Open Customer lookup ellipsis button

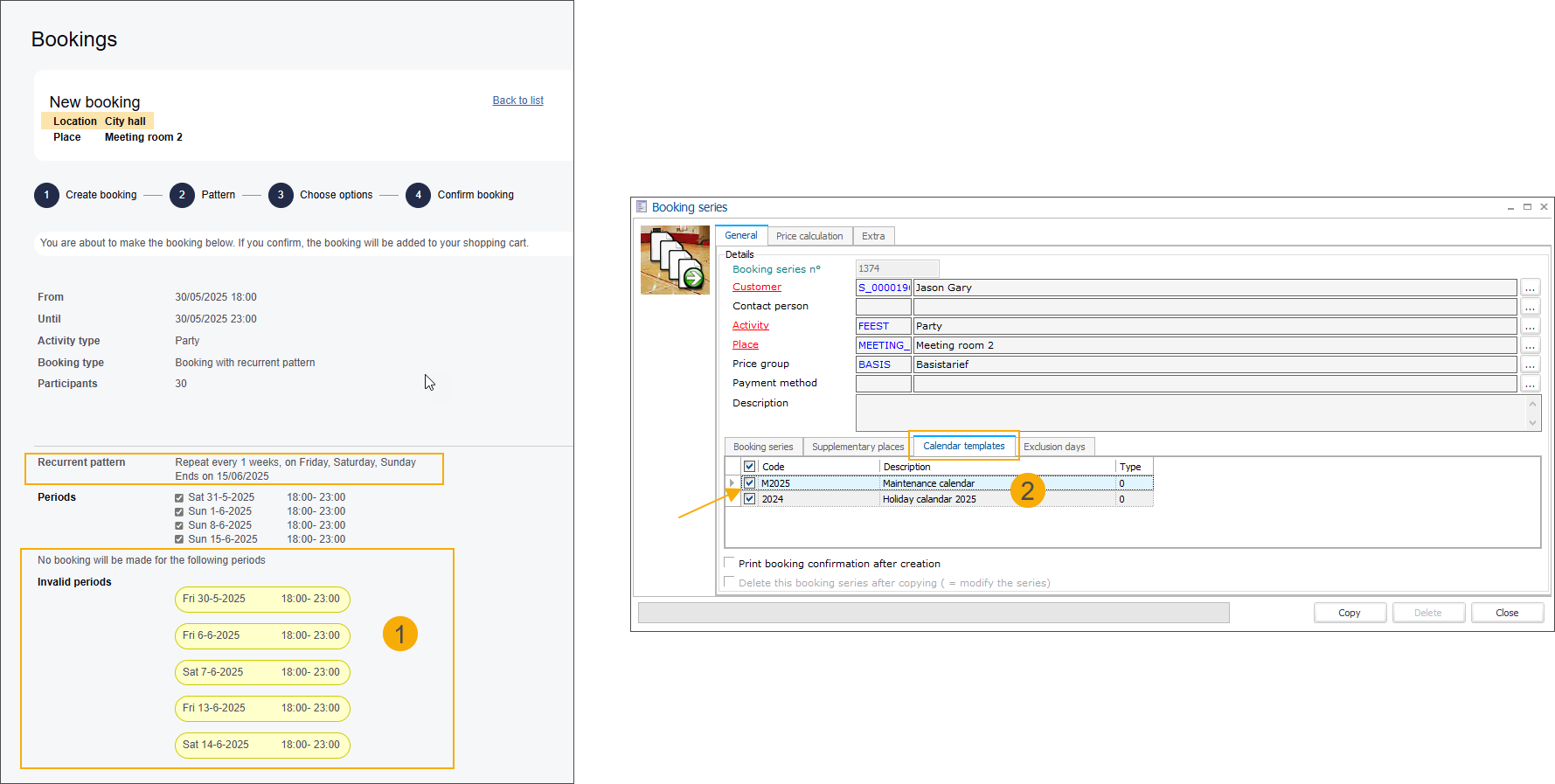tap(1530, 288)
